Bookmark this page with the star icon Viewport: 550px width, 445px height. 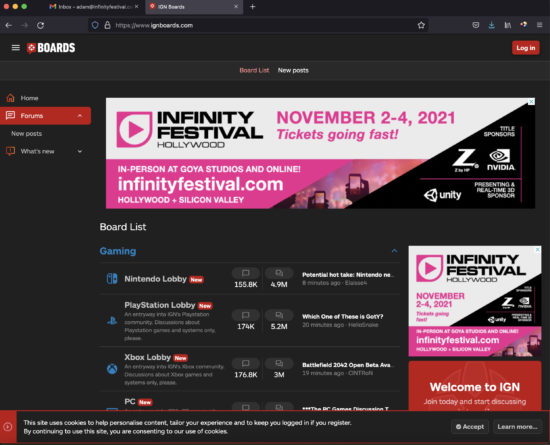(x=421, y=25)
